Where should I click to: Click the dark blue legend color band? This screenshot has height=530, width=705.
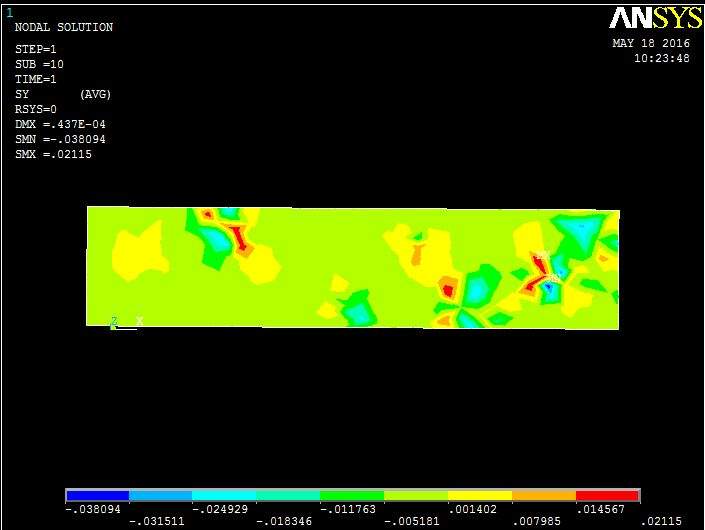pyautogui.click(x=98, y=495)
